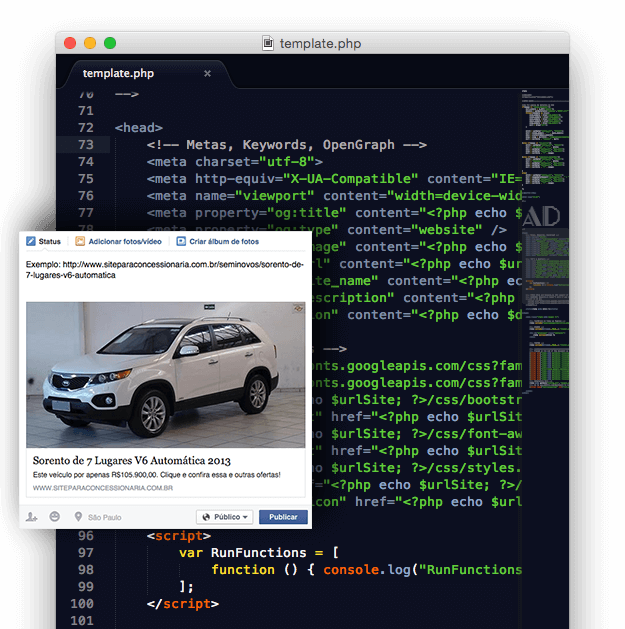Click WWW.SITEPARACONCESSIONARIA.COM.BR link caption

tap(103, 488)
